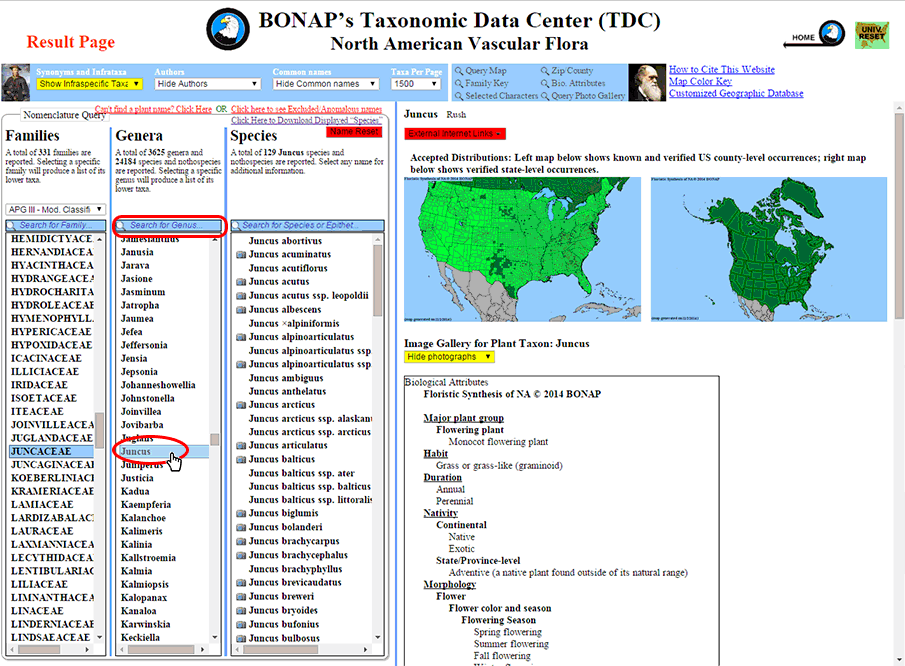The height and width of the screenshot is (666, 905).
Task: Click camera icon beside Juncus arcticus
Action: click(x=241, y=405)
